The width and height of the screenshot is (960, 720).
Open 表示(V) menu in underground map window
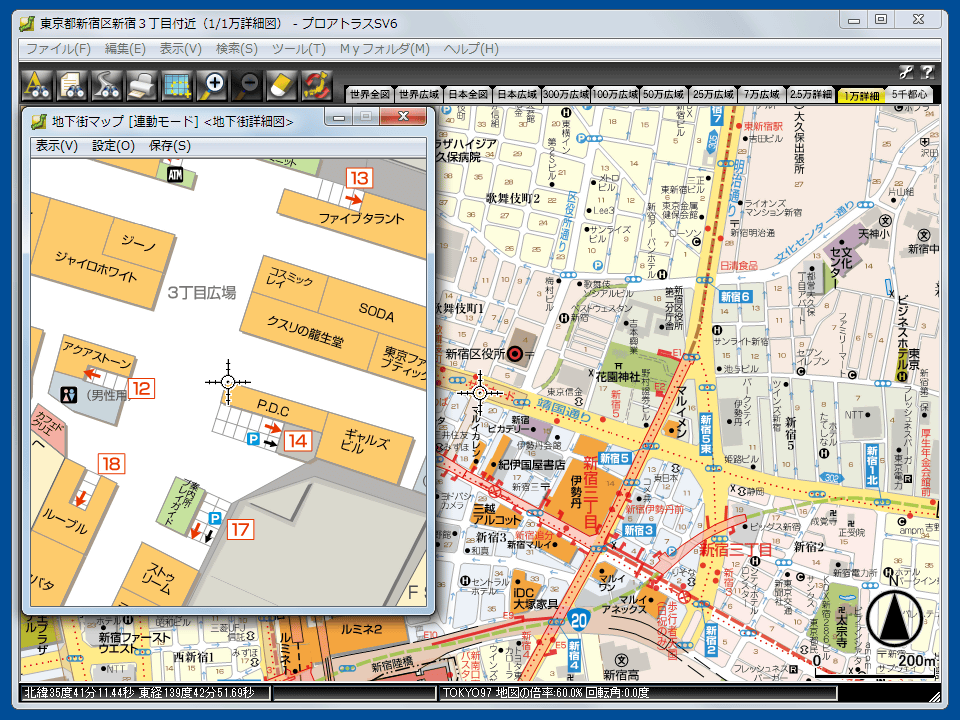(x=56, y=146)
